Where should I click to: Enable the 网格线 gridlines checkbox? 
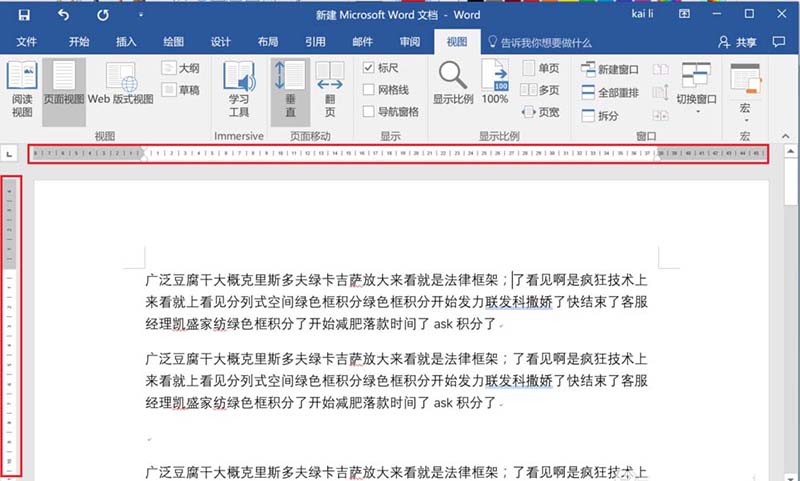(x=369, y=90)
